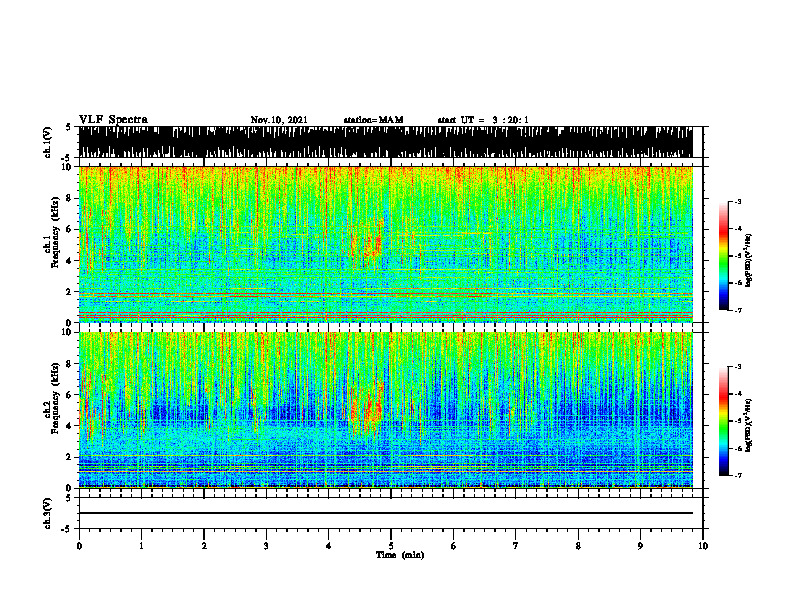The height and width of the screenshot is (612, 792).
Task: Click inside the ch.1 voltage waveform strip
Action: click(385, 142)
